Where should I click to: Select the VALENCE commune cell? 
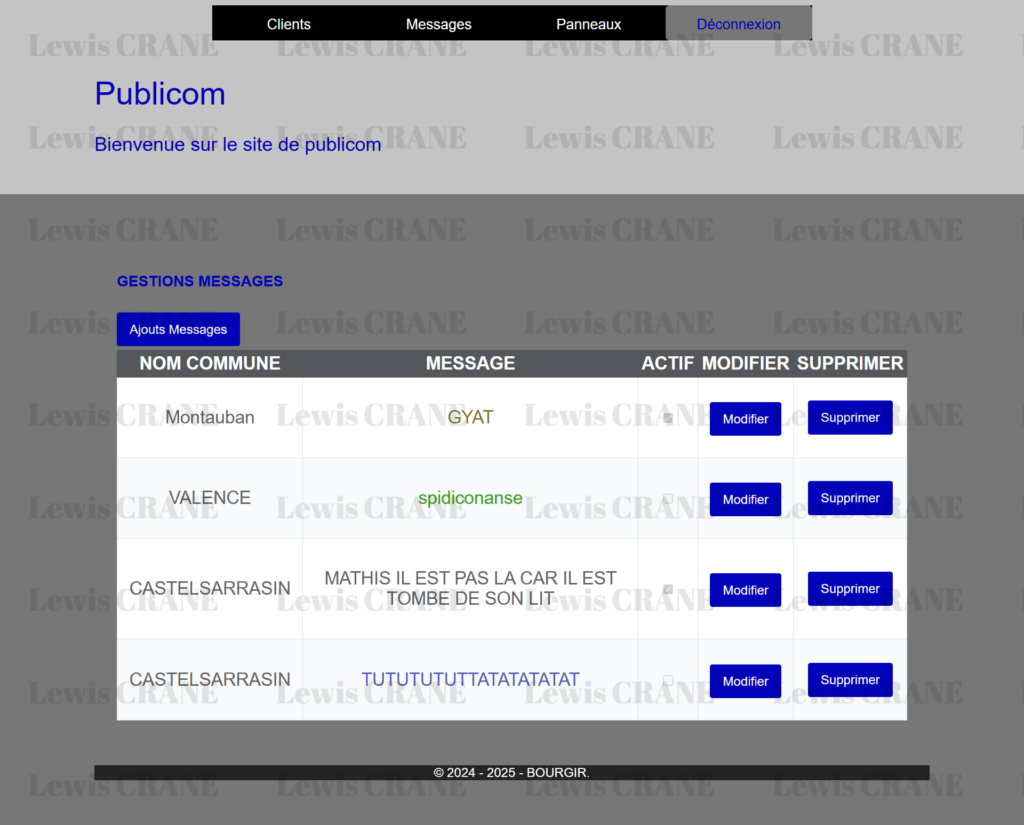(210, 498)
